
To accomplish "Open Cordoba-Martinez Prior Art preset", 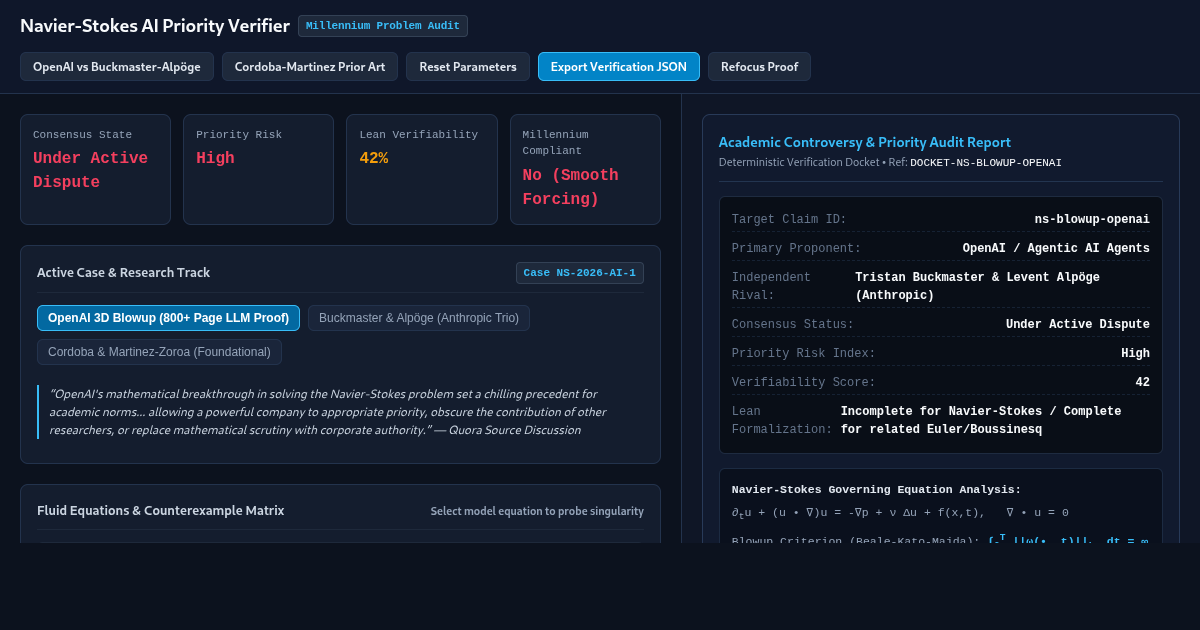I will 310,67.
